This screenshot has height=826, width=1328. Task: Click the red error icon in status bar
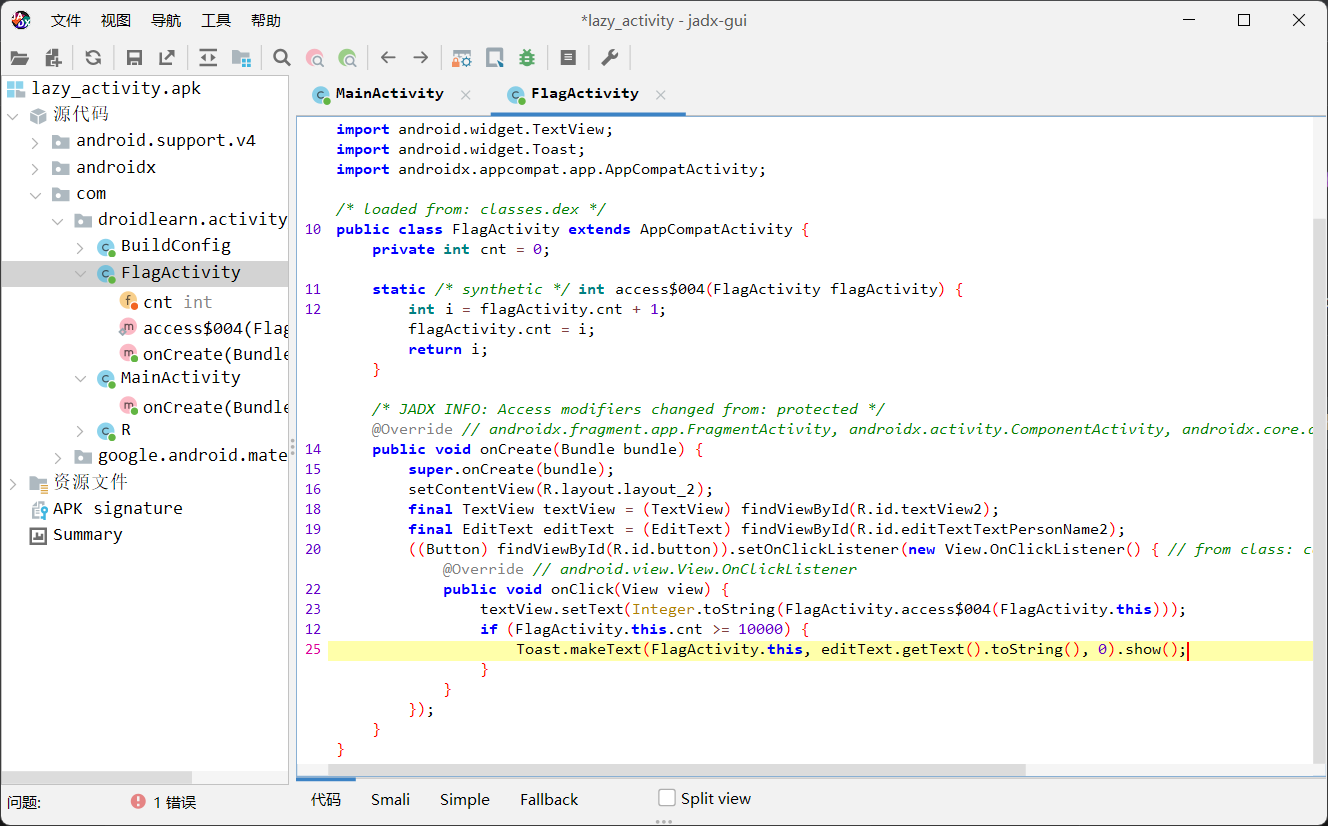coord(138,802)
